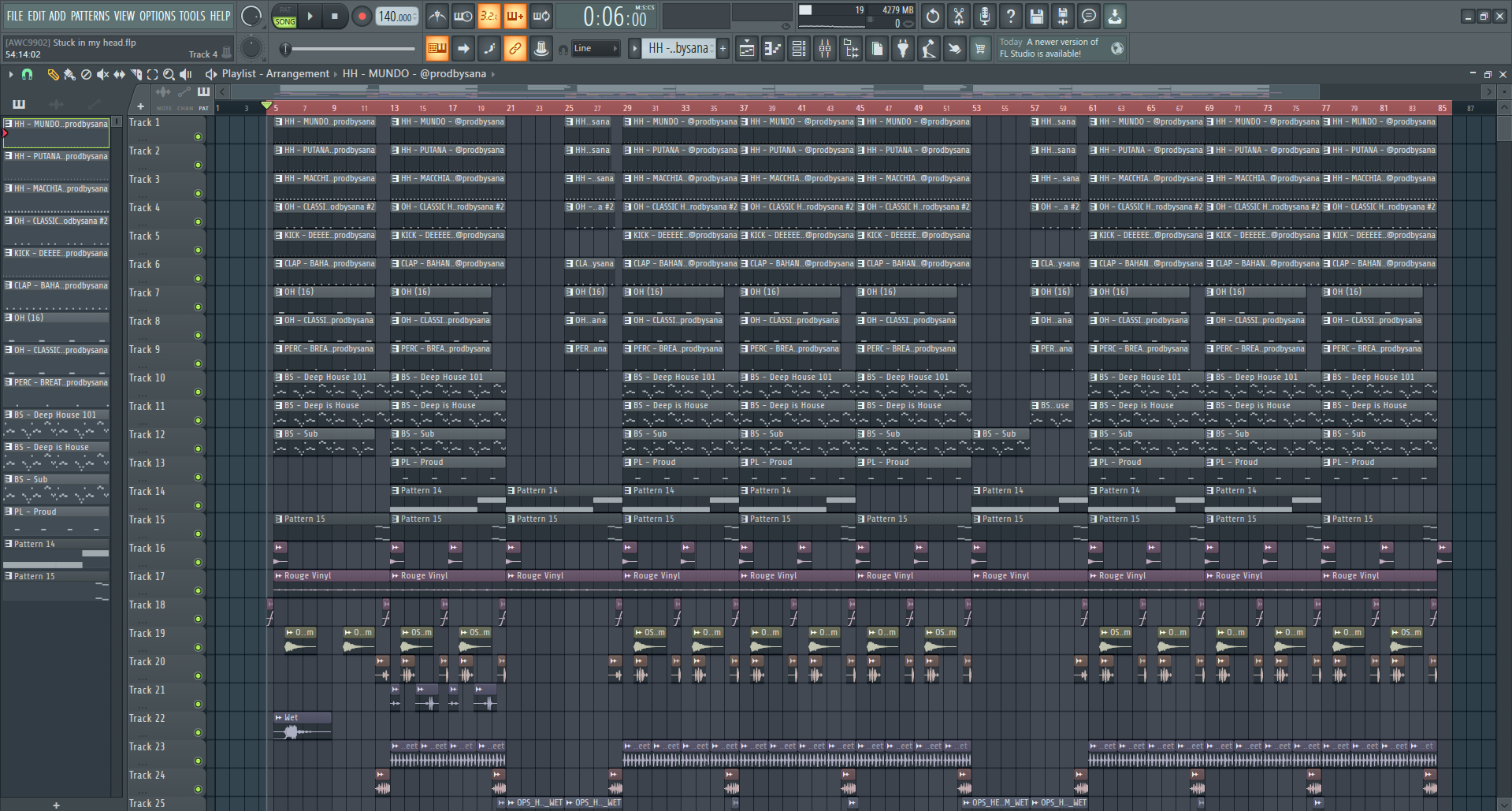This screenshot has height=811, width=1512.
Task: Select the Paint brush tool in the Playlist
Action: (69, 74)
